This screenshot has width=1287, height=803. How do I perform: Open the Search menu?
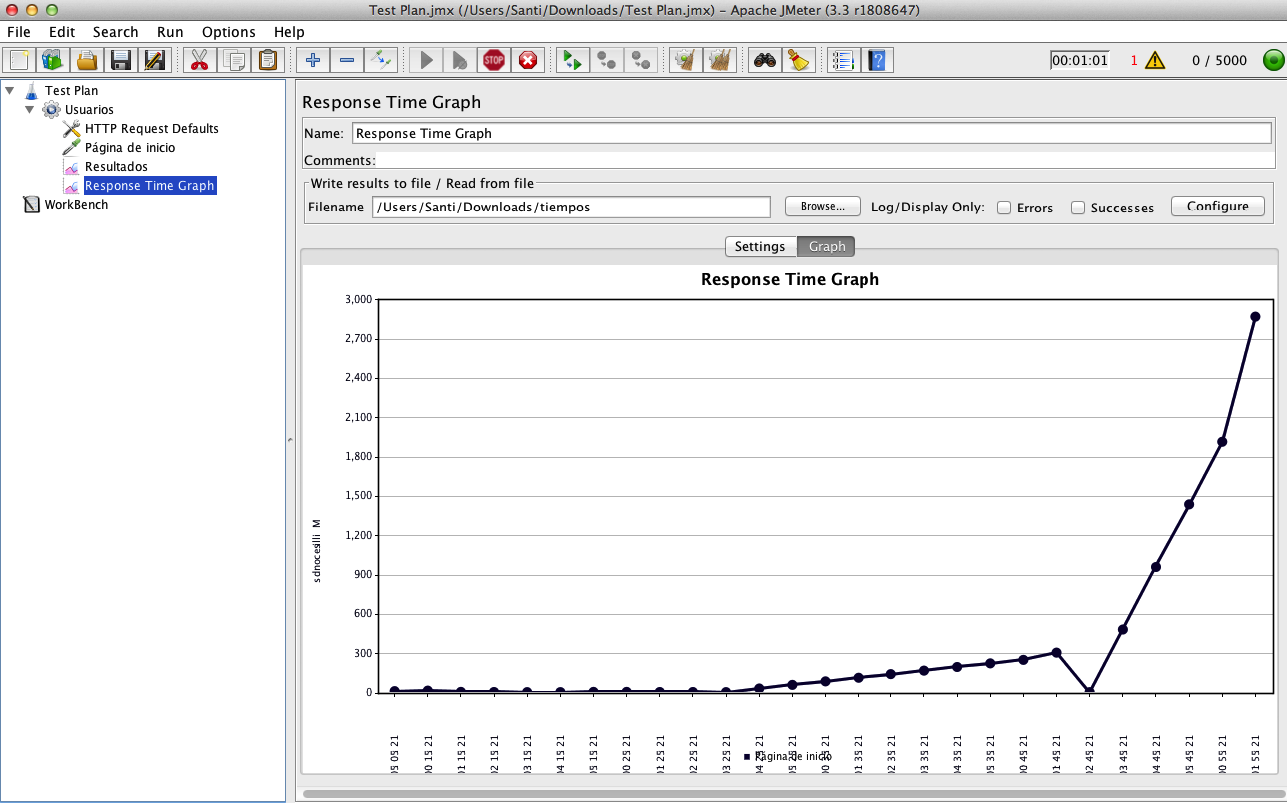point(115,32)
